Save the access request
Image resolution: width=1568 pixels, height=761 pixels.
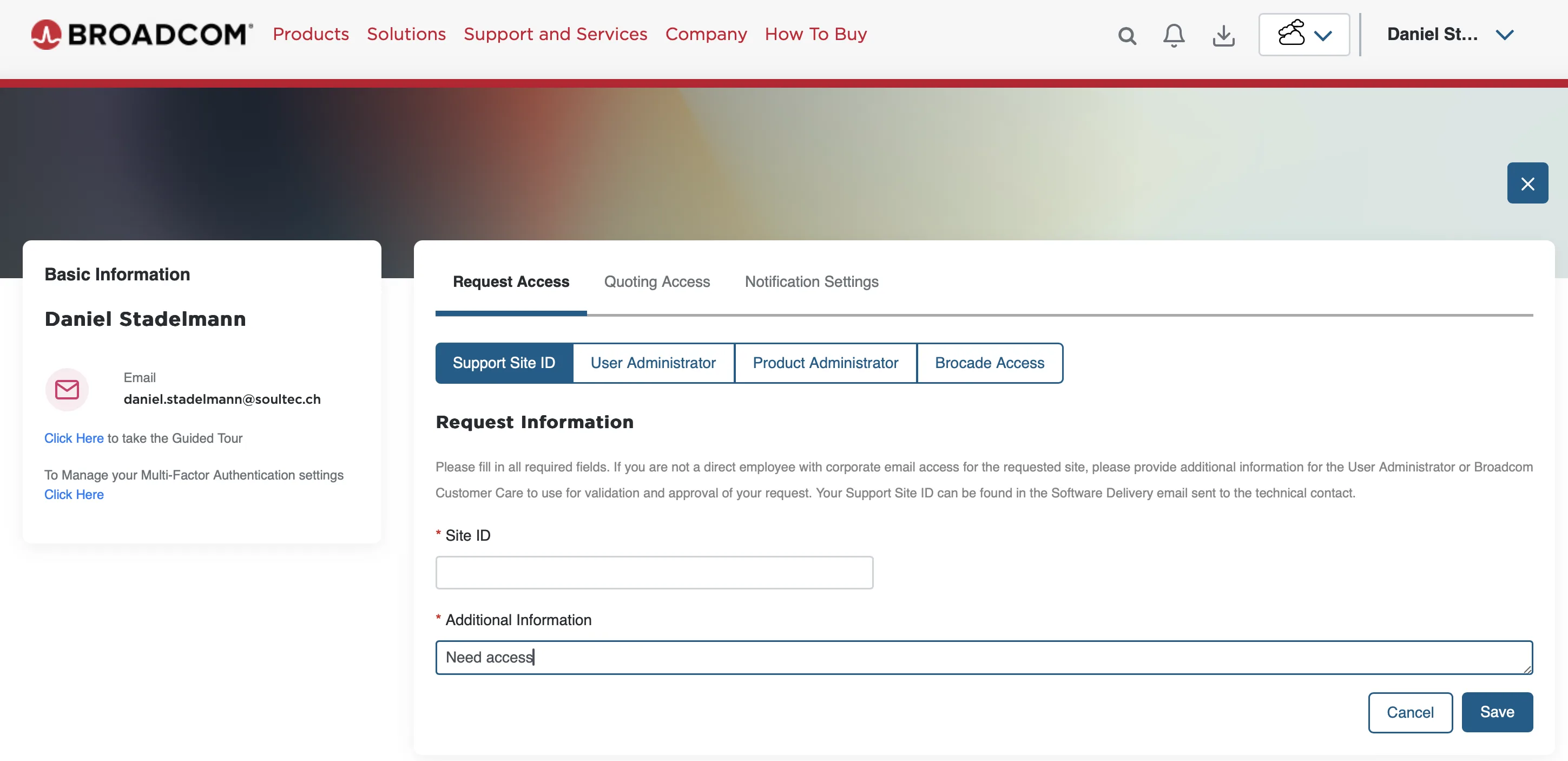1497,712
